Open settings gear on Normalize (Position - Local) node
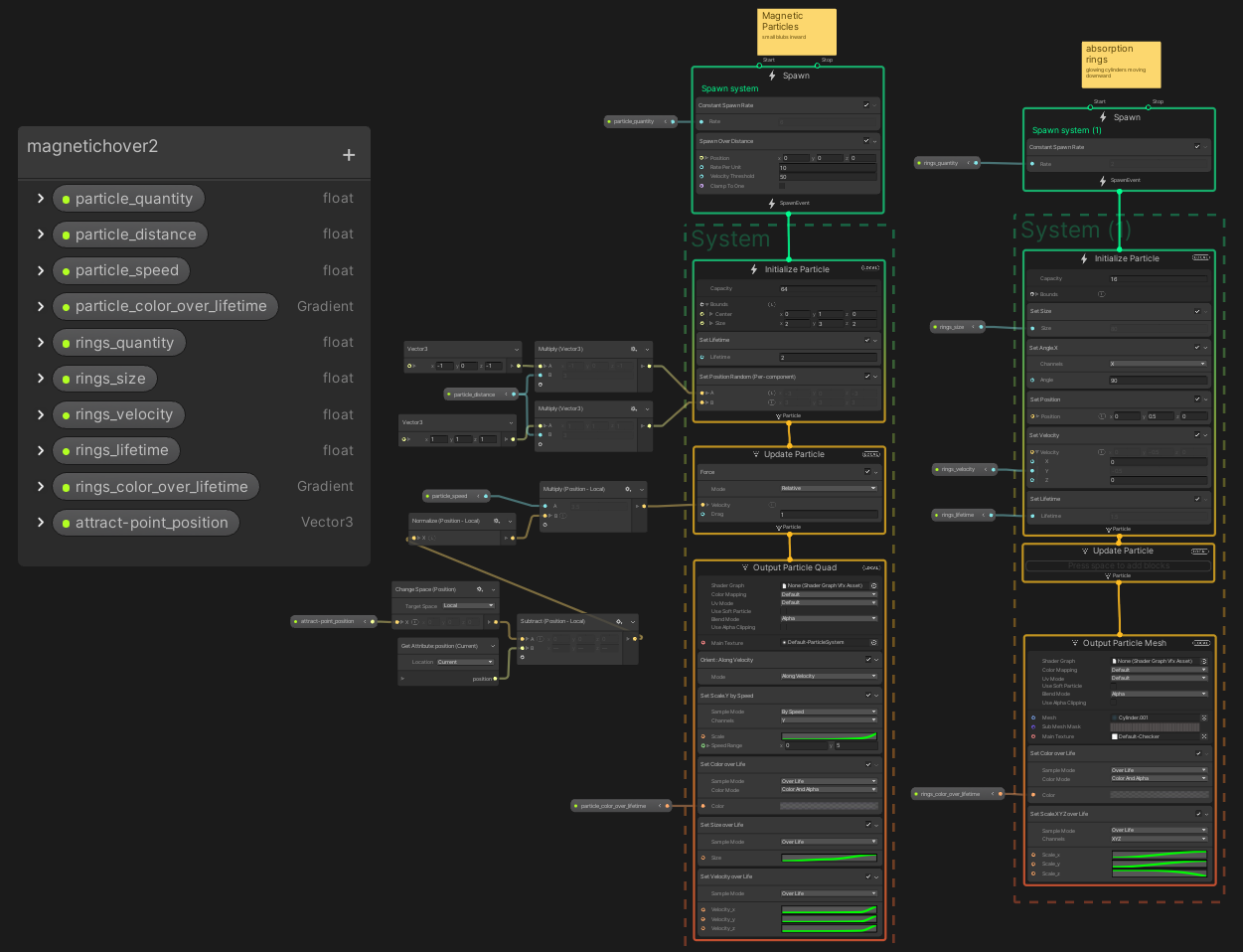The image size is (1243, 952). tap(497, 521)
